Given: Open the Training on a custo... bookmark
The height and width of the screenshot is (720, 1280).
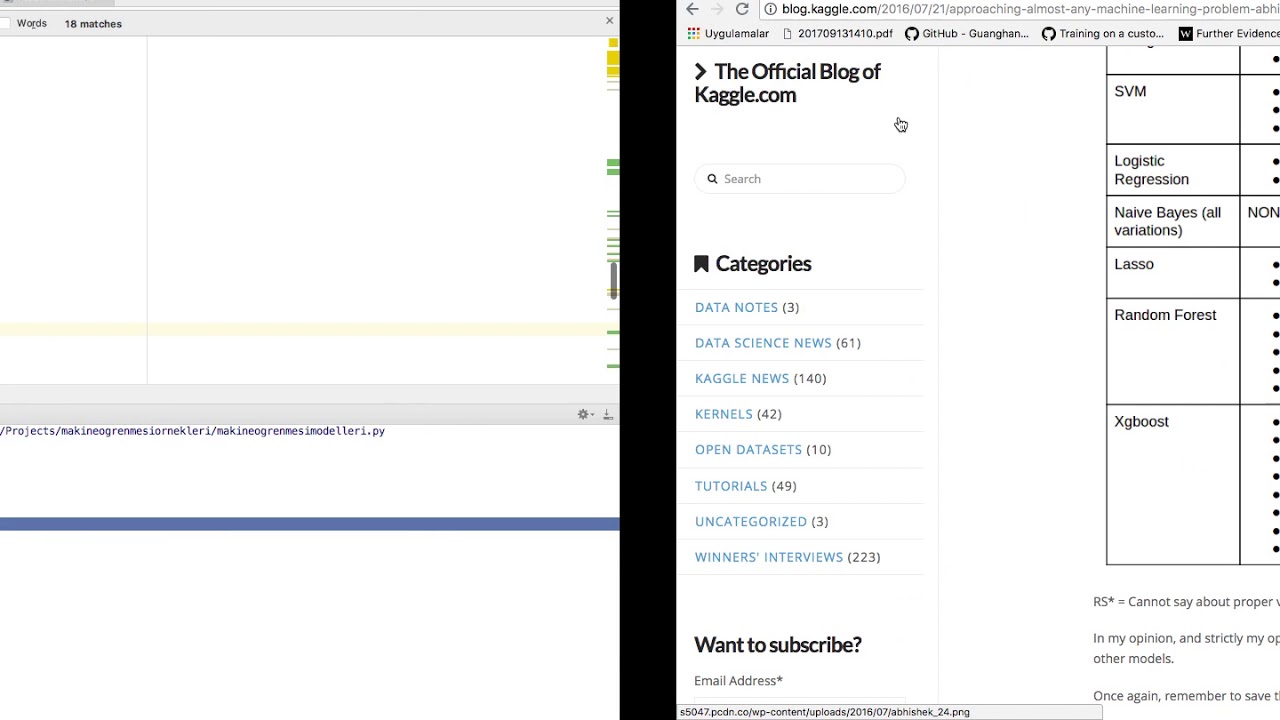Looking at the screenshot, I should click(x=1102, y=33).
